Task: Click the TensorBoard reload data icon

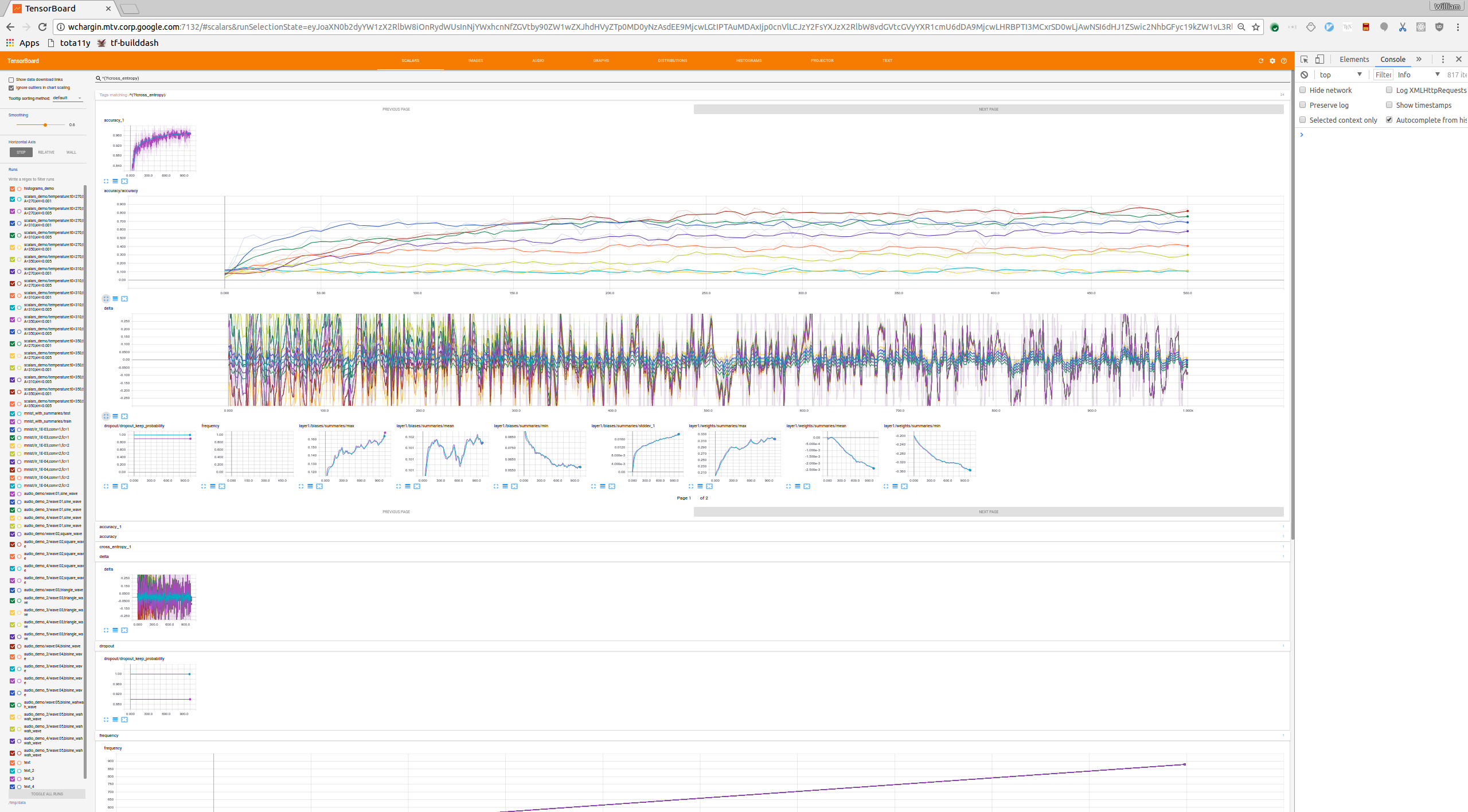Action: tap(1260, 61)
